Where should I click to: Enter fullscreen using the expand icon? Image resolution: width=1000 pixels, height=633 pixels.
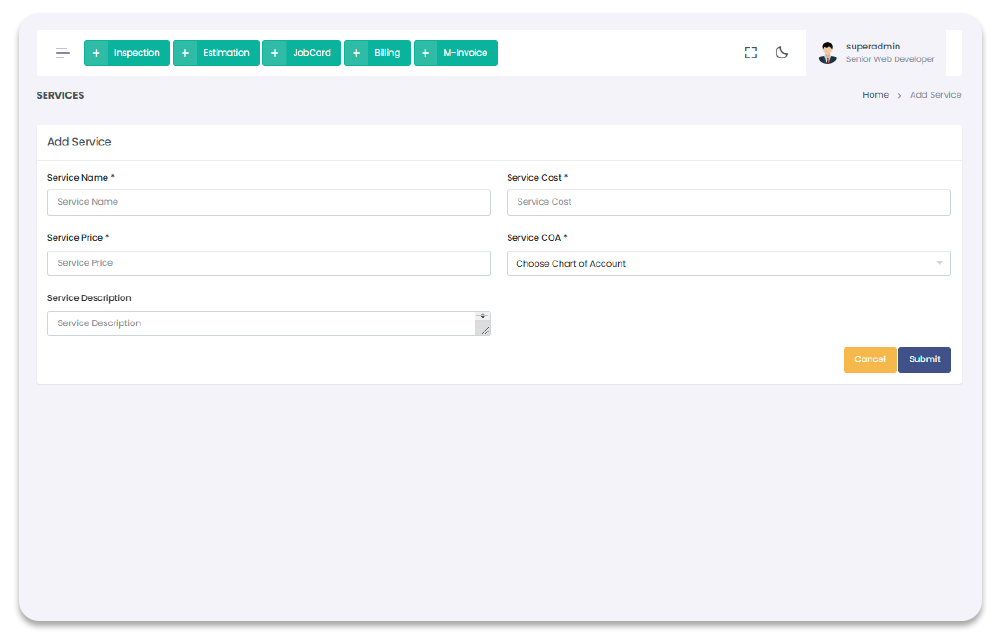751,53
